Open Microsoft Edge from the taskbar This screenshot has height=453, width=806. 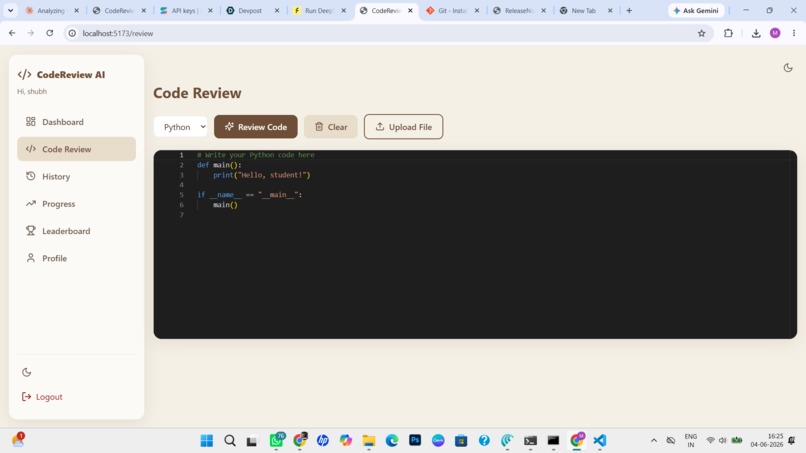click(392, 440)
